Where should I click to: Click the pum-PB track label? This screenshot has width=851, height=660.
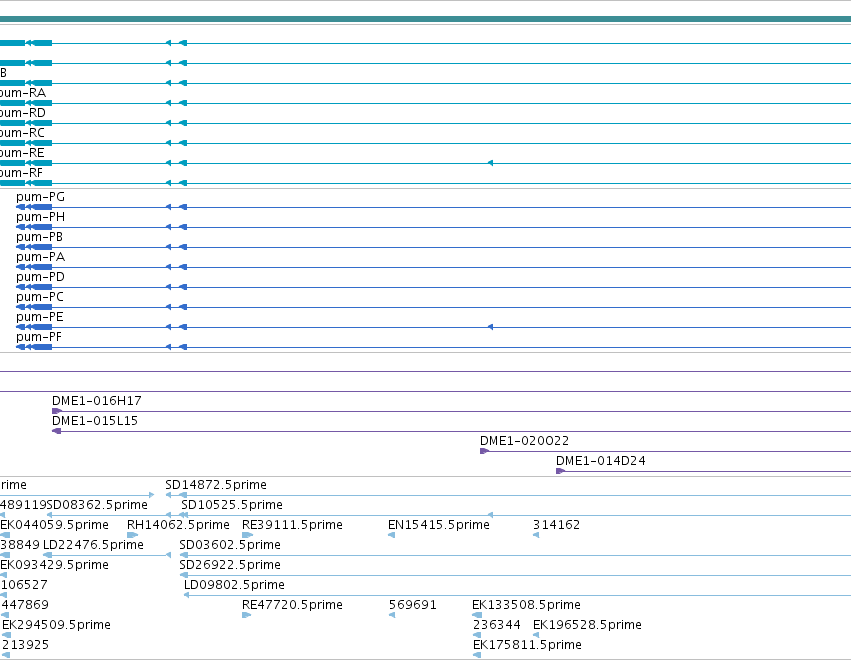[x=39, y=237]
